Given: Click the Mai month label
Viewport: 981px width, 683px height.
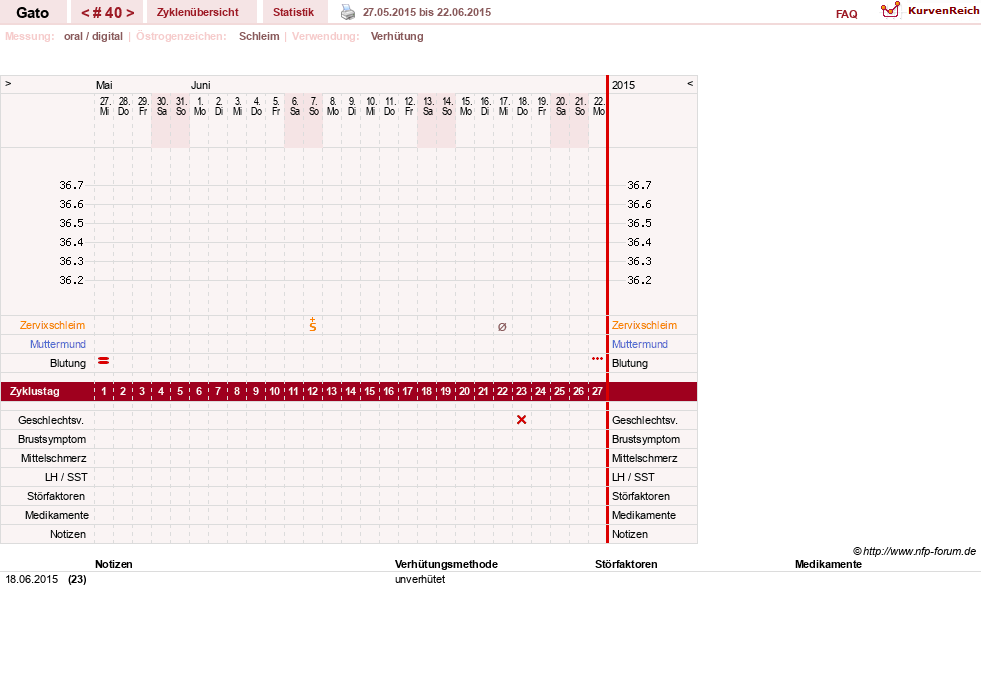Looking at the screenshot, I should 104,85.
